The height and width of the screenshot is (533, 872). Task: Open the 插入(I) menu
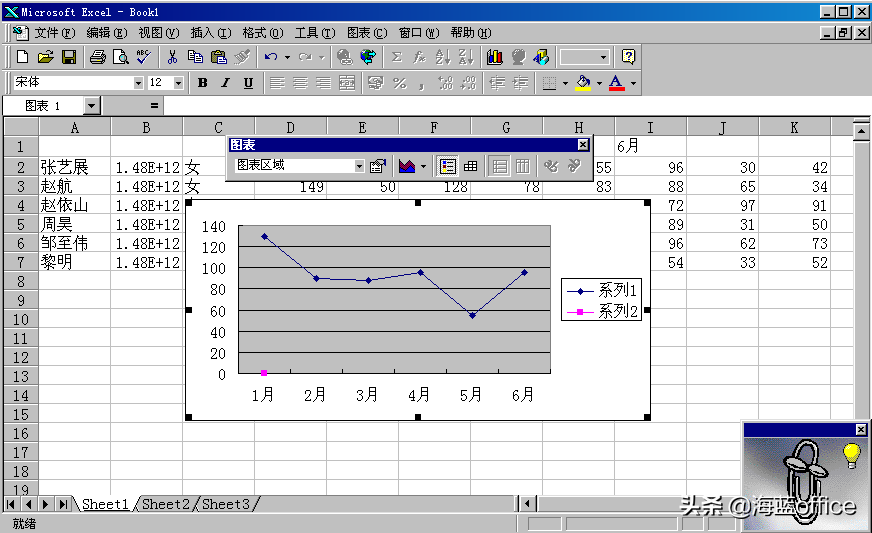[x=211, y=33]
